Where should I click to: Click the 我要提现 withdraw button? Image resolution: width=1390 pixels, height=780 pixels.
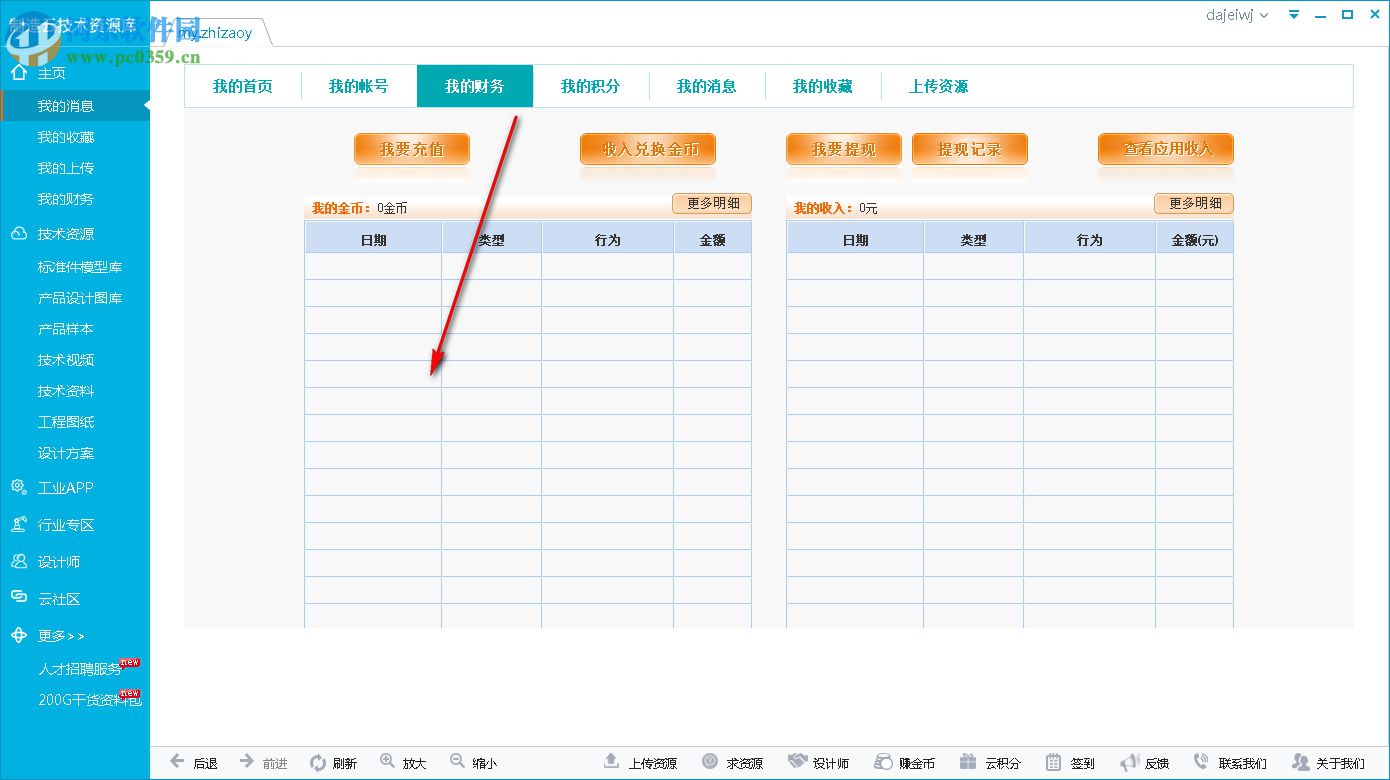click(x=843, y=148)
